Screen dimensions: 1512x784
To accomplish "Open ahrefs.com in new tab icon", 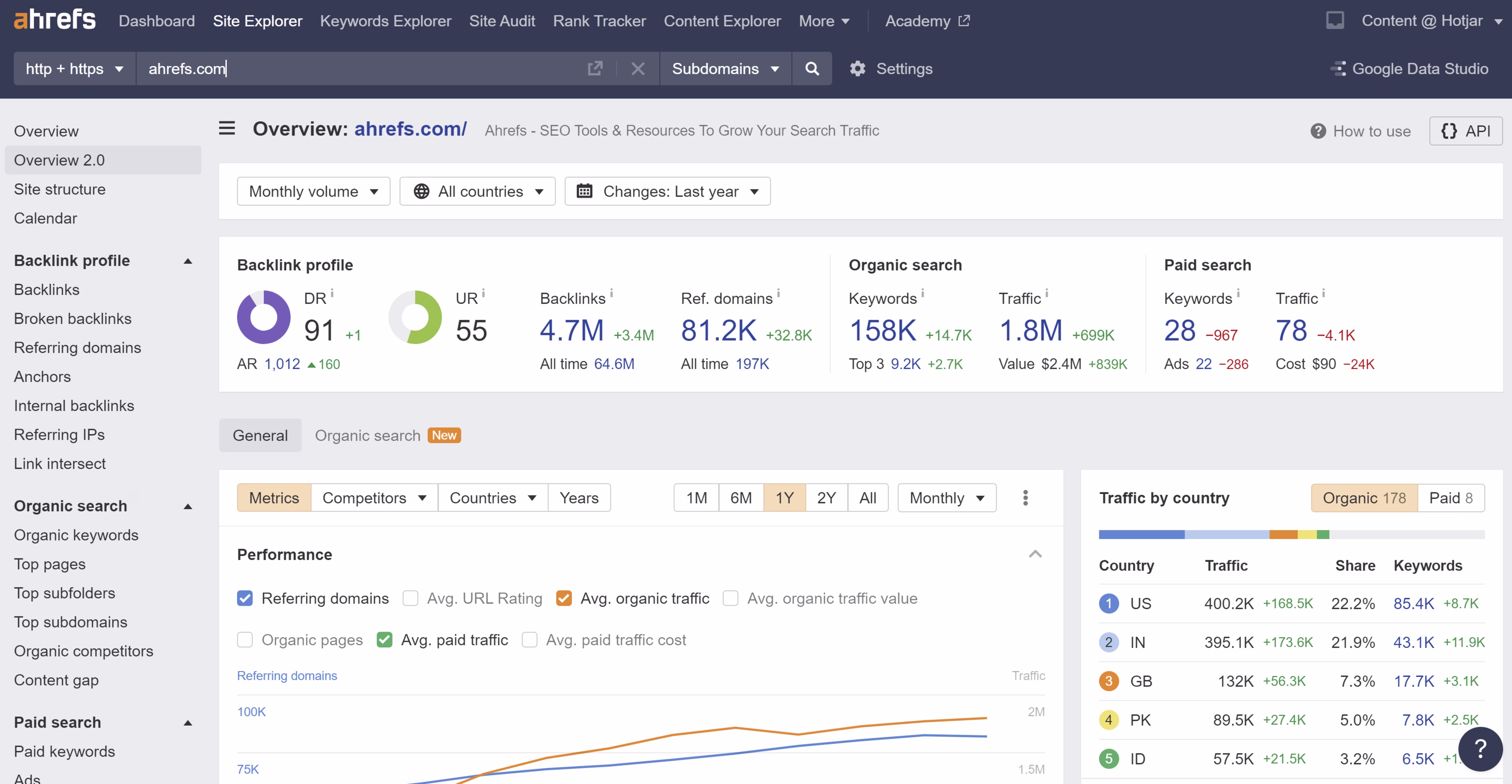I will click(x=595, y=68).
